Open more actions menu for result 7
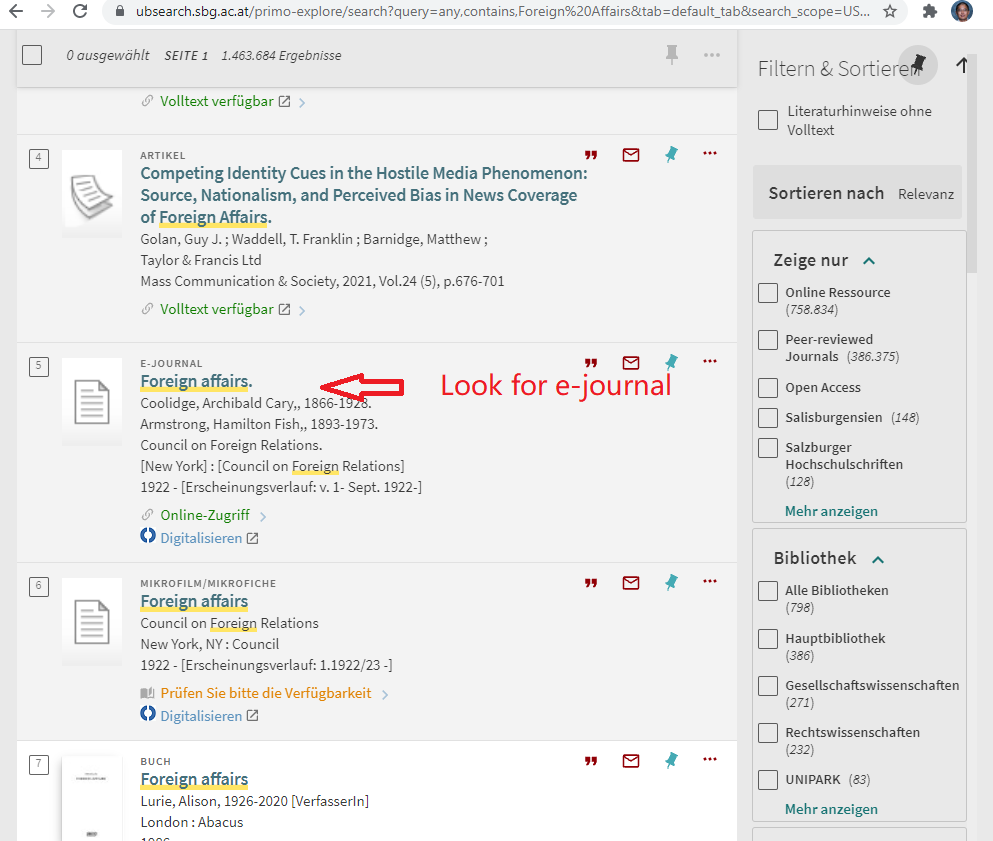This screenshot has width=993, height=841. (x=710, y=760)
